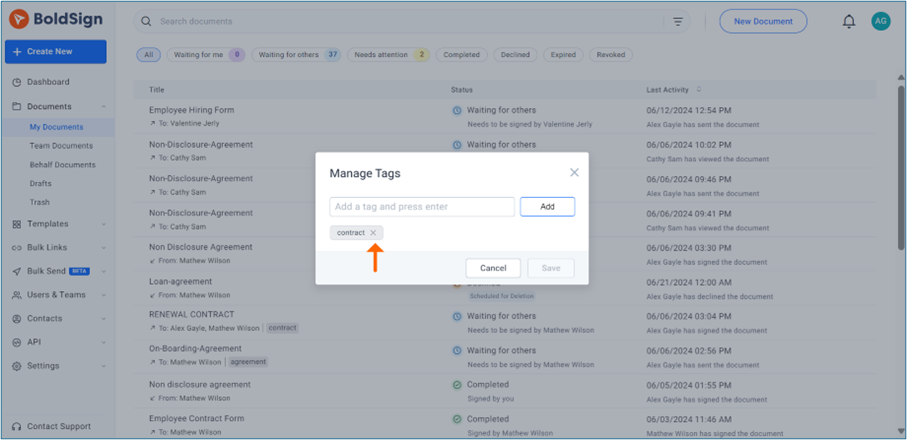
Task: Click the BoldSign logo
Action: [55, 18]
